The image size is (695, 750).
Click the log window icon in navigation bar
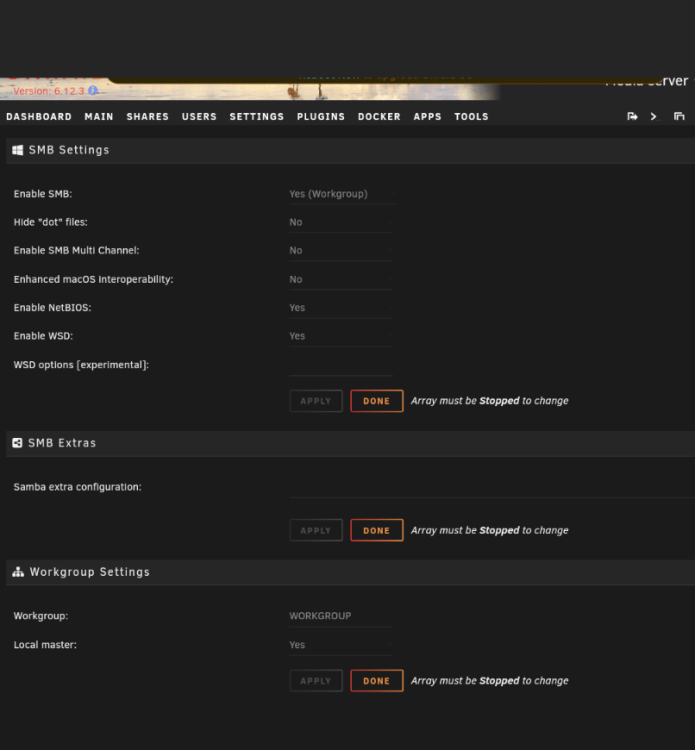point(679,116)
